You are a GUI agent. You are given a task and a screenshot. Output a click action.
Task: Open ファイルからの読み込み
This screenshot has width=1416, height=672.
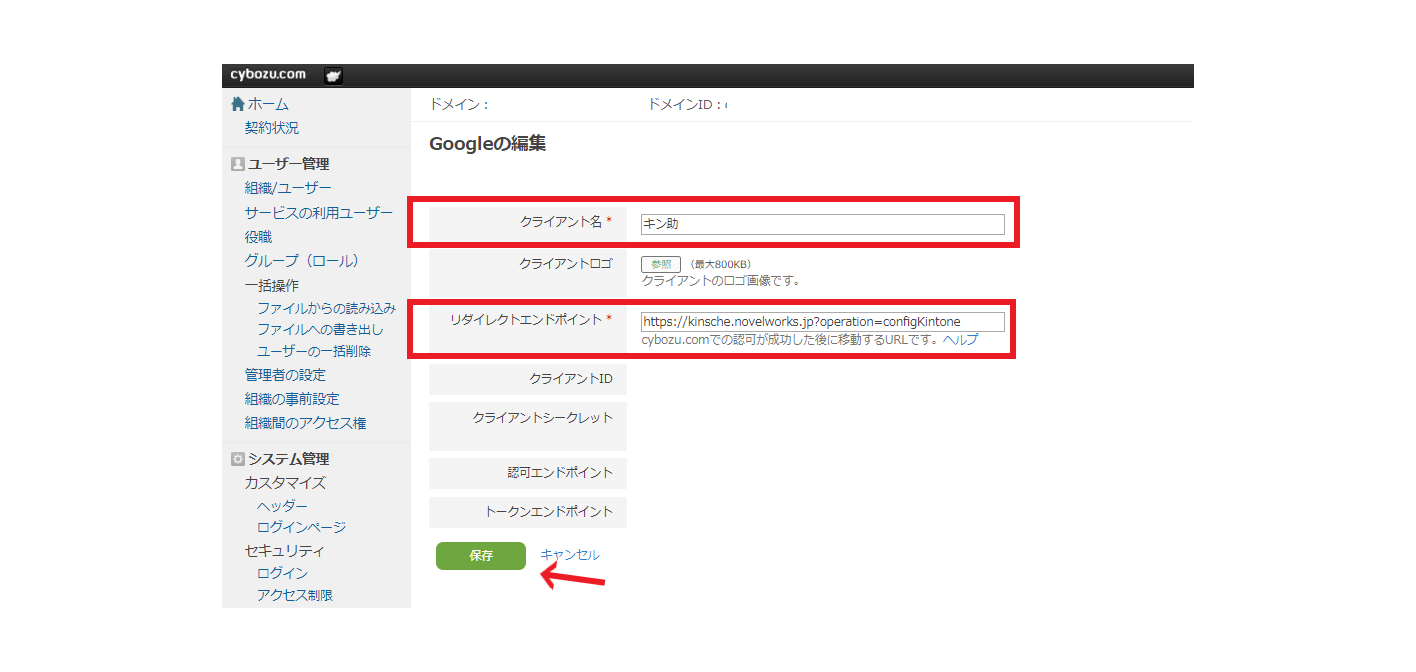click(x=327, y=308)
